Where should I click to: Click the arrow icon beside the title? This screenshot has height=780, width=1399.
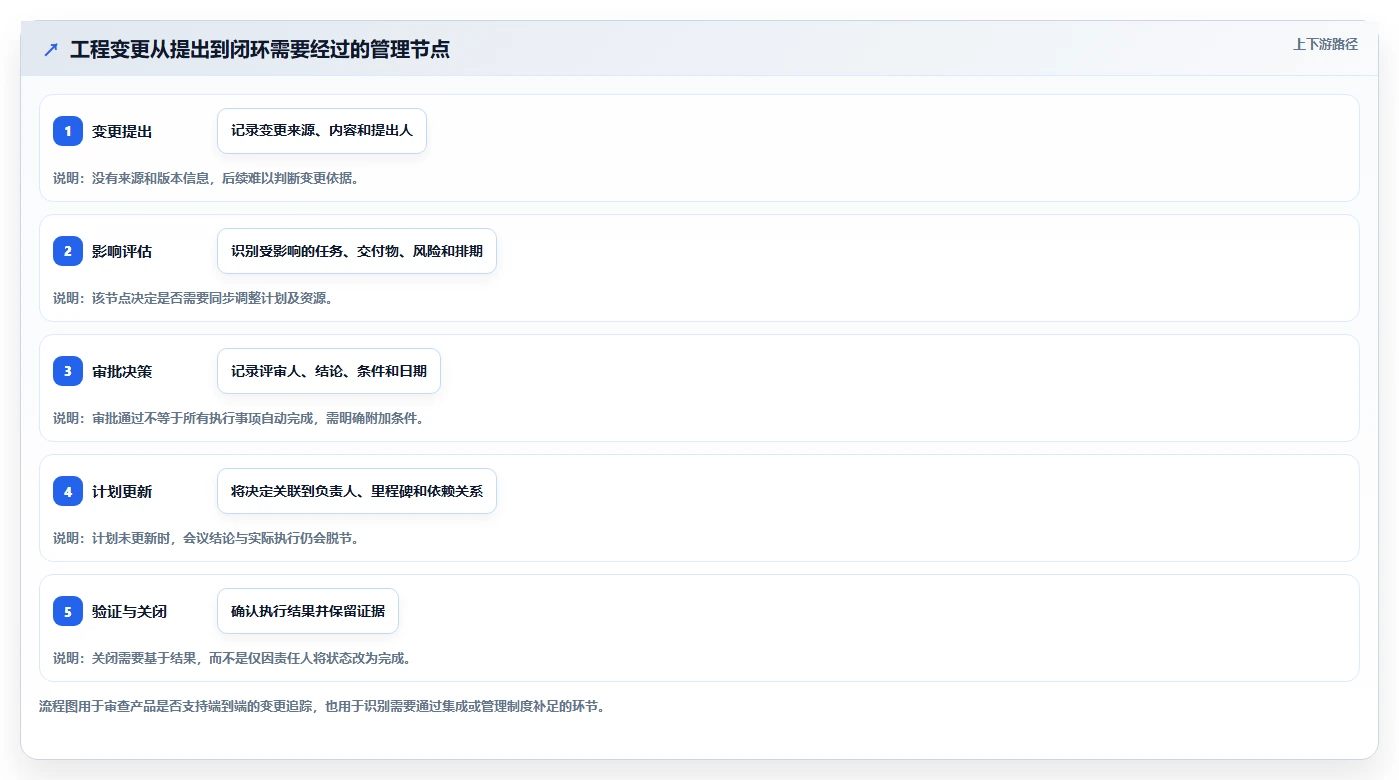(x=51, y=50)
